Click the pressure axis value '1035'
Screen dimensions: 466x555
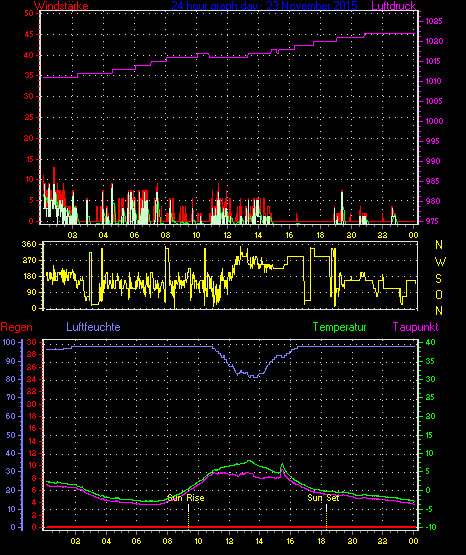(434, 21)
